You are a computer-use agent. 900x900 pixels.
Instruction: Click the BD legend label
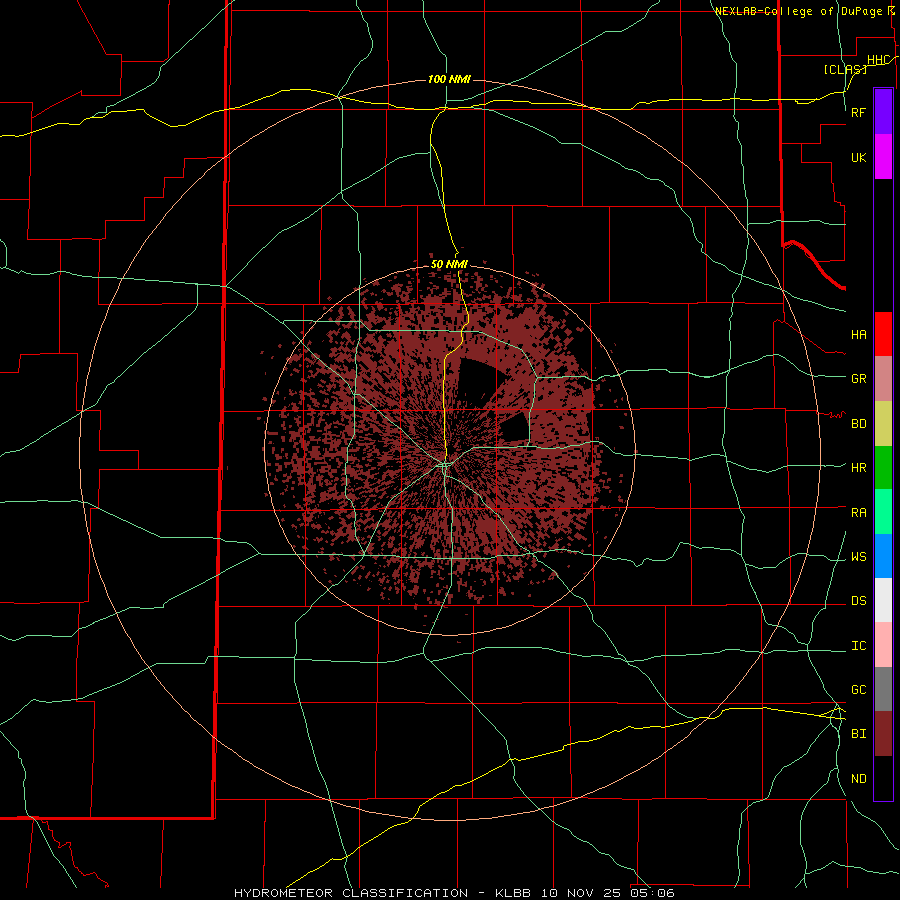pyautogui.click(x=859, y=424)
